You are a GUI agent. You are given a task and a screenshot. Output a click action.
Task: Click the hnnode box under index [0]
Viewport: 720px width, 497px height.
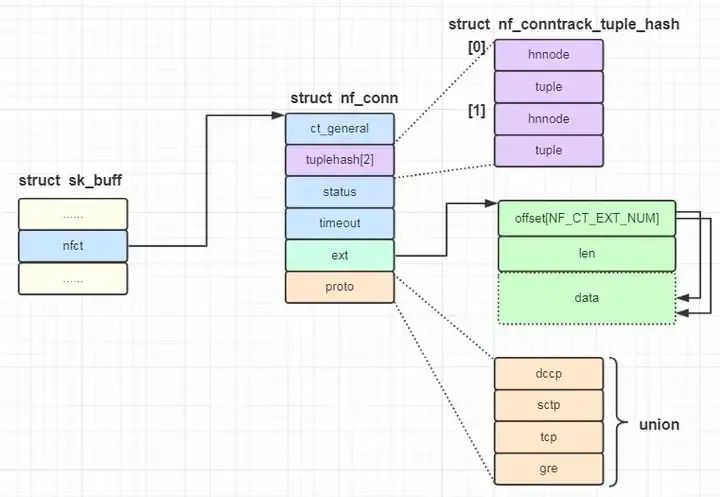coord(549,55)
